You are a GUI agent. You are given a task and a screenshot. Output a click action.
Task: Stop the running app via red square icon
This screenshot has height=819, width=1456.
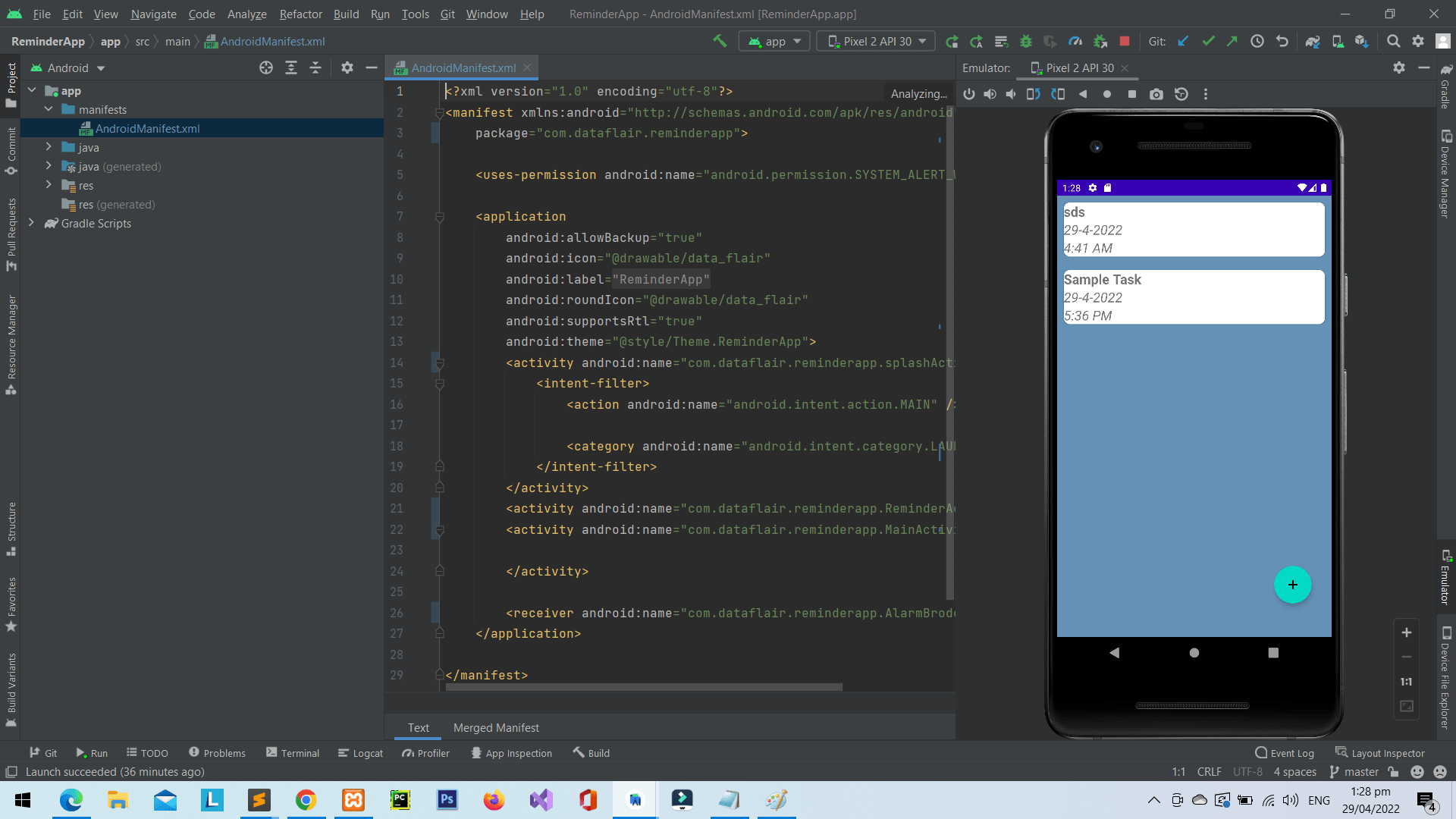tap(1125, 41)
